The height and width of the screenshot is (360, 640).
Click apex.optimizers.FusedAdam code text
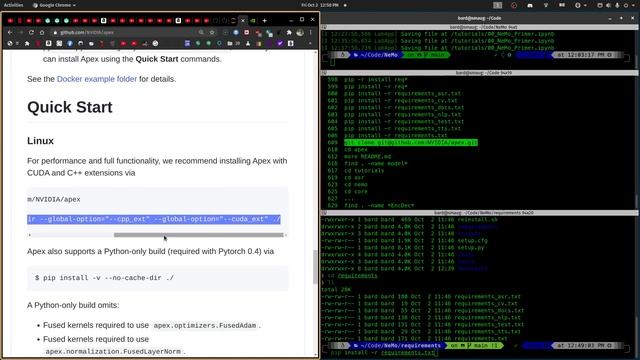[205, 325]
